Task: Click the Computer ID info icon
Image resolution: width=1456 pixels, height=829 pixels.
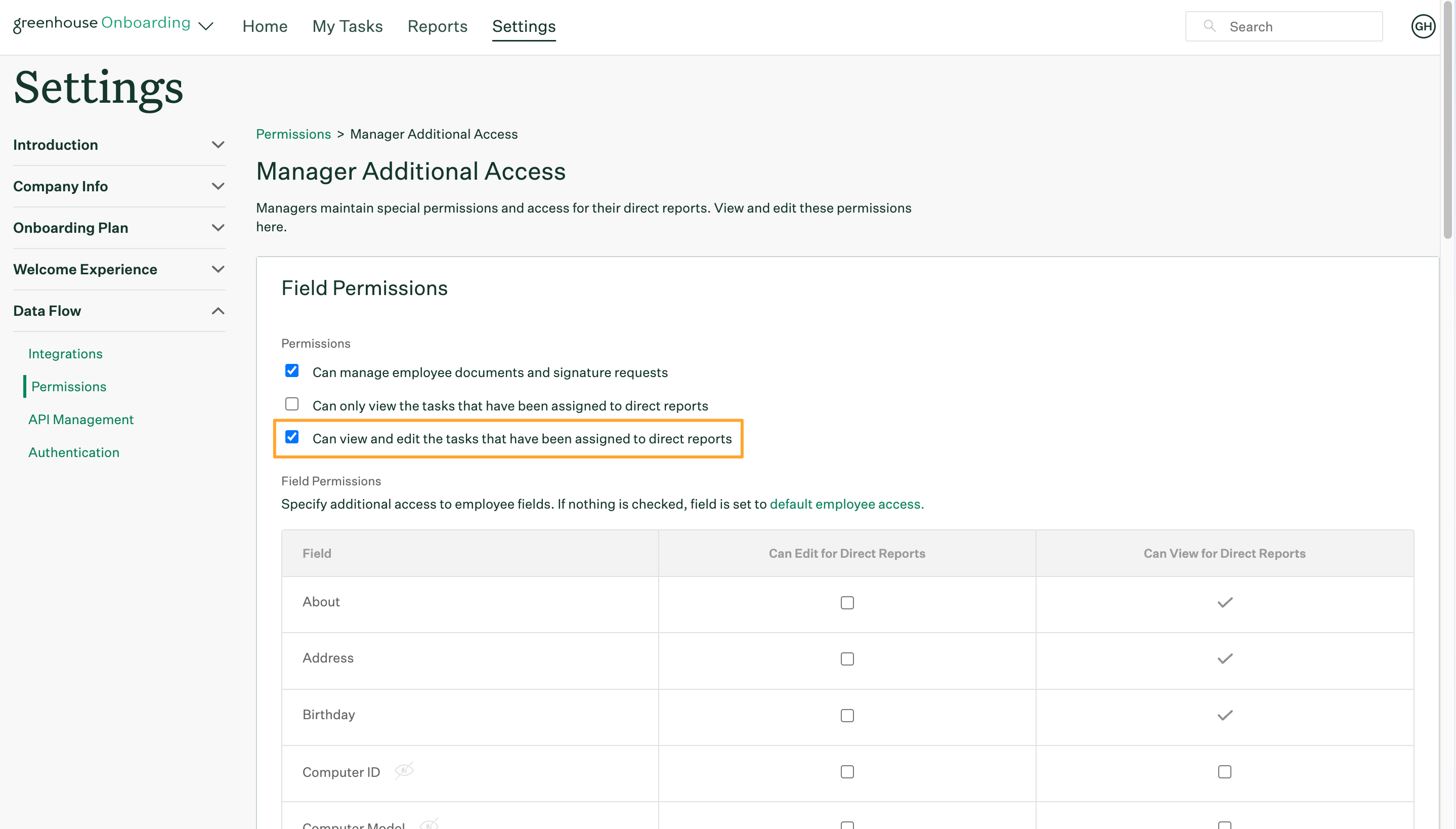Action: pyautogui.click(x=404, y=770)
